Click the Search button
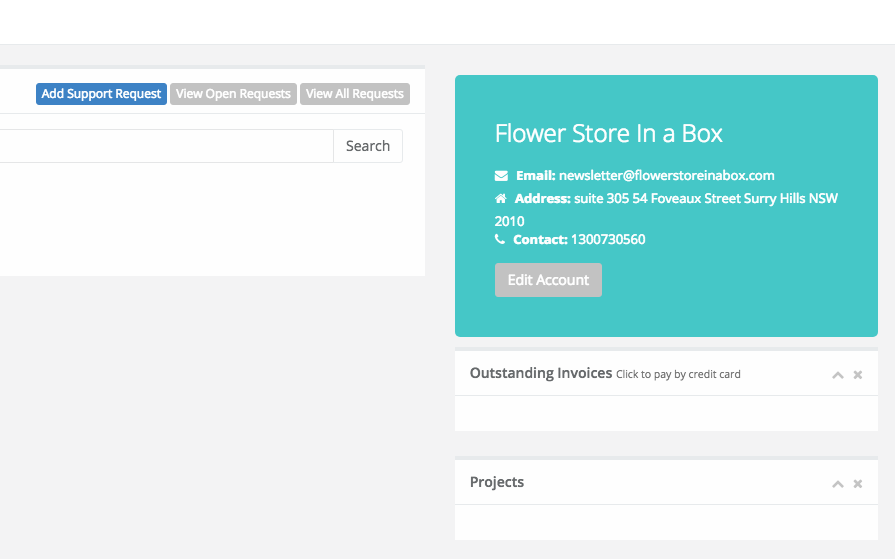Screen dimensions: 895x559 (x=368, y=146)
